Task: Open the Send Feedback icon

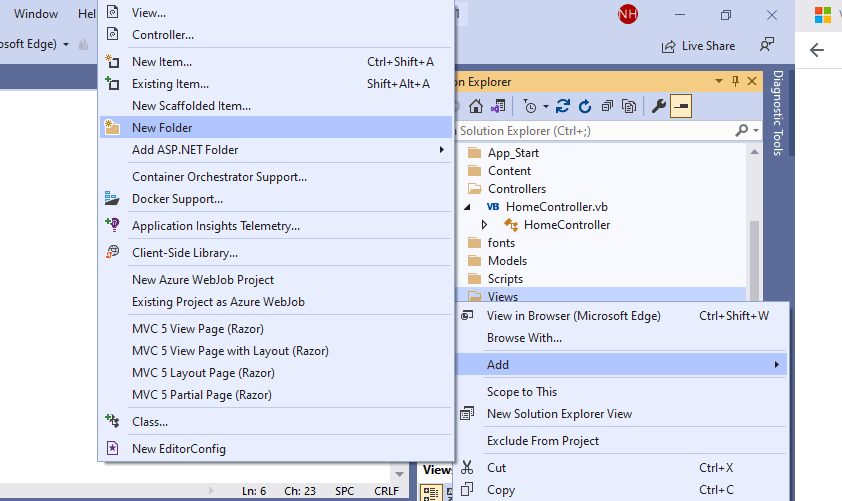Action: (x=767, y=45)
